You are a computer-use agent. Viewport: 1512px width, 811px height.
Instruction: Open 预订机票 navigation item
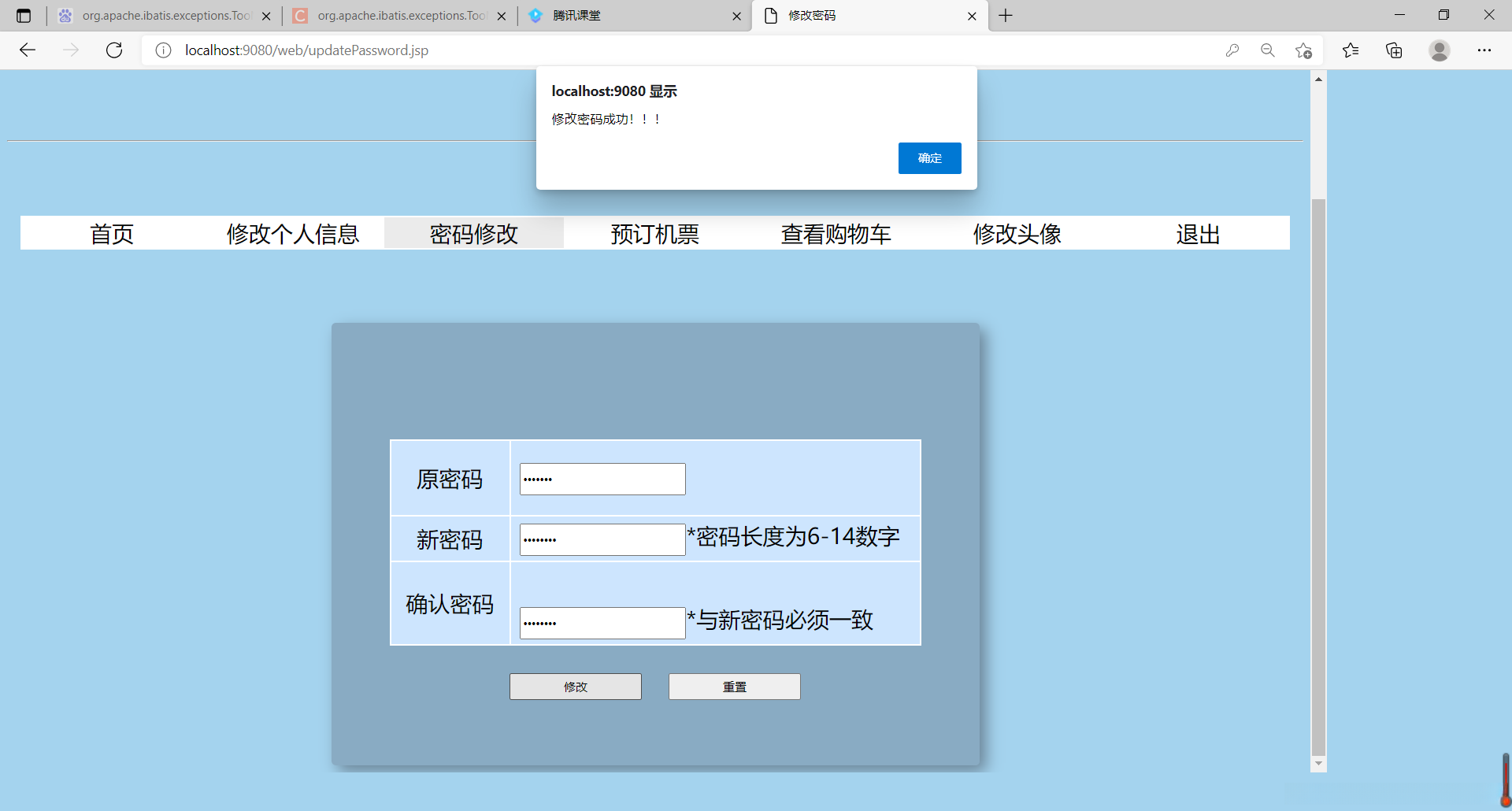655,234
